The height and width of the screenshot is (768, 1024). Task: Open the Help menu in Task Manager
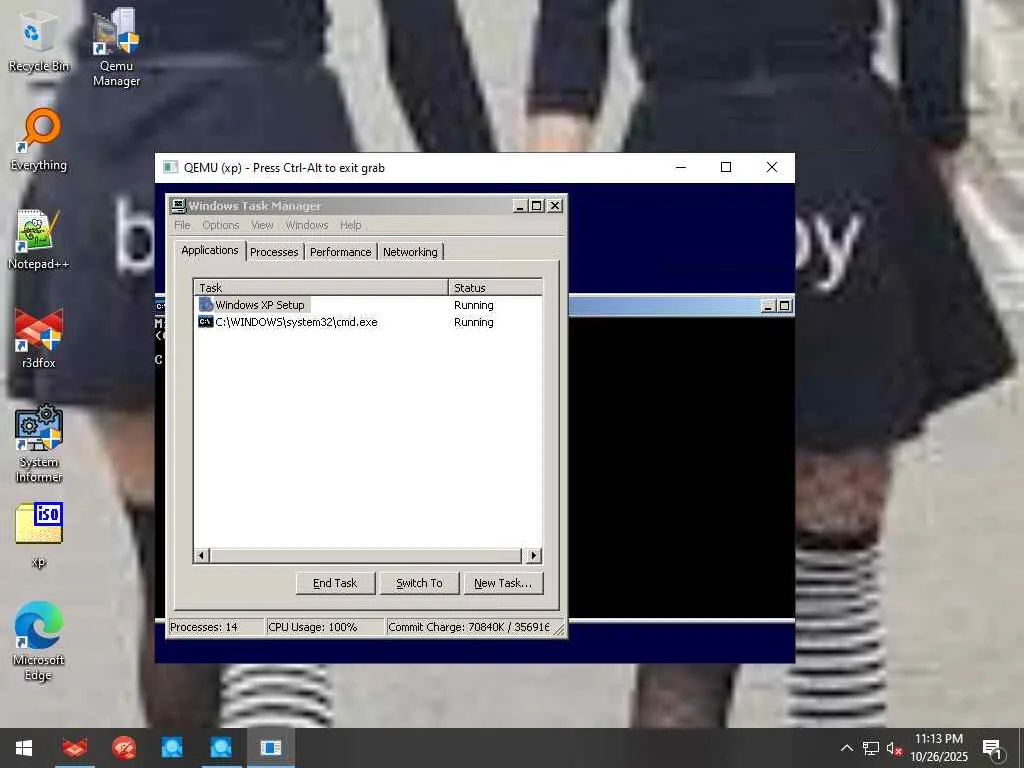click(351, 225)
